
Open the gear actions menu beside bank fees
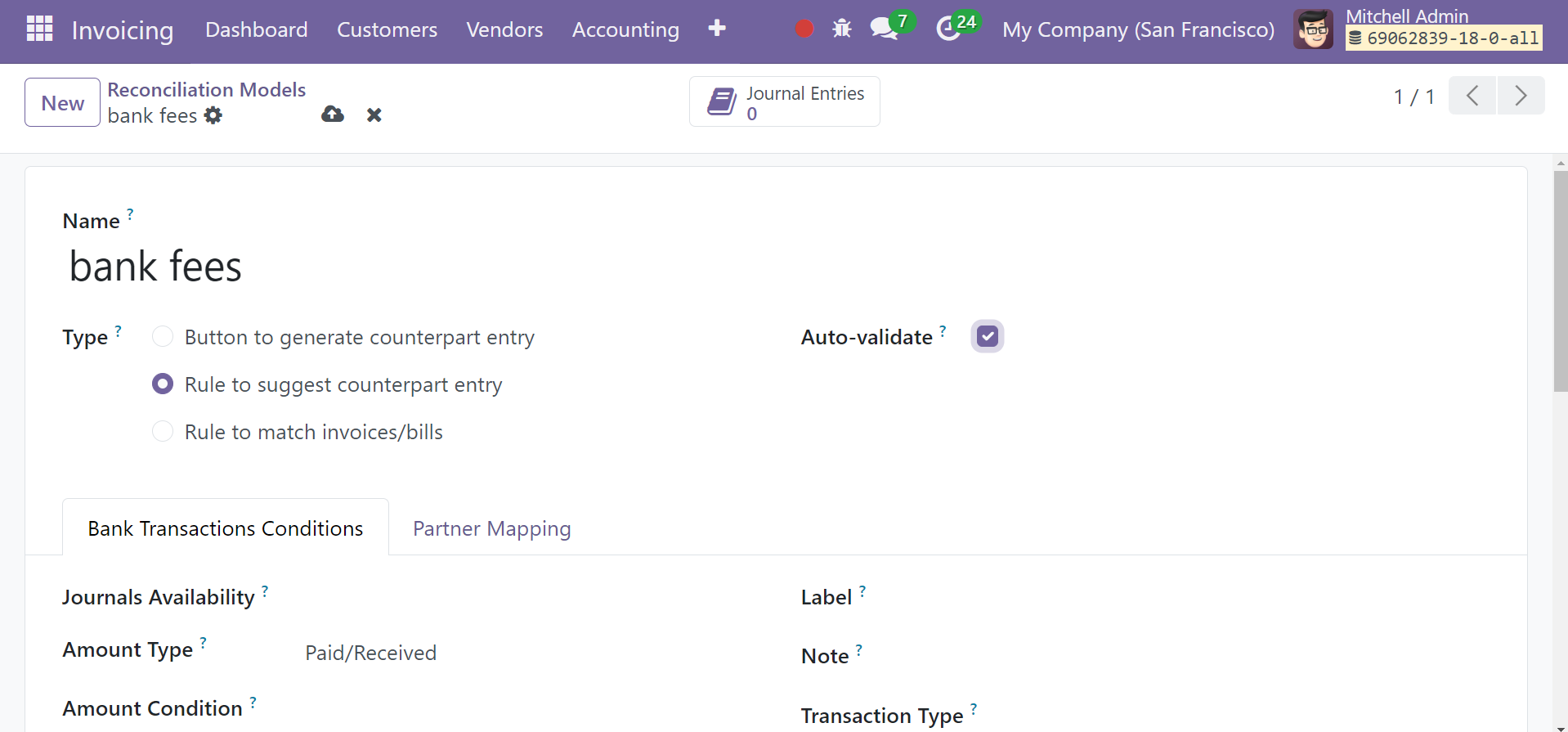[213, 115]
